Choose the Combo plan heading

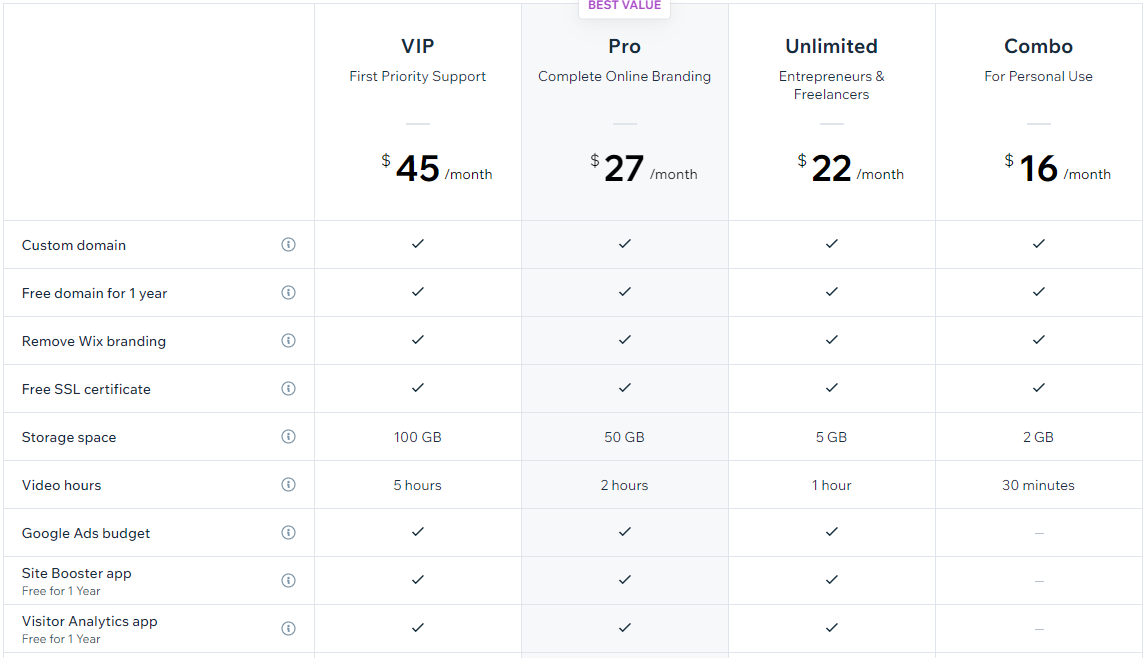[x=1038, y=46]
